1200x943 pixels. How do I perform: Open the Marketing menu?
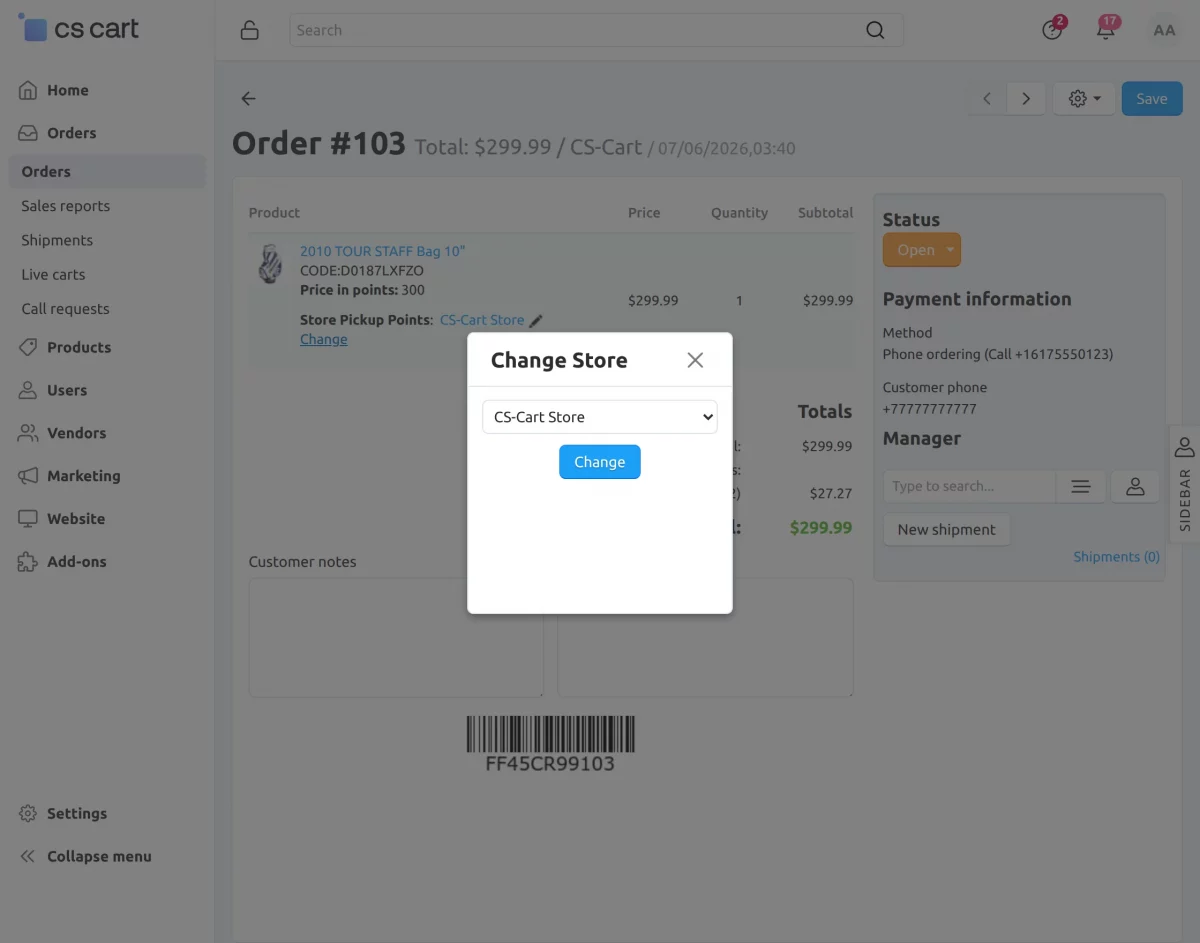83,476
